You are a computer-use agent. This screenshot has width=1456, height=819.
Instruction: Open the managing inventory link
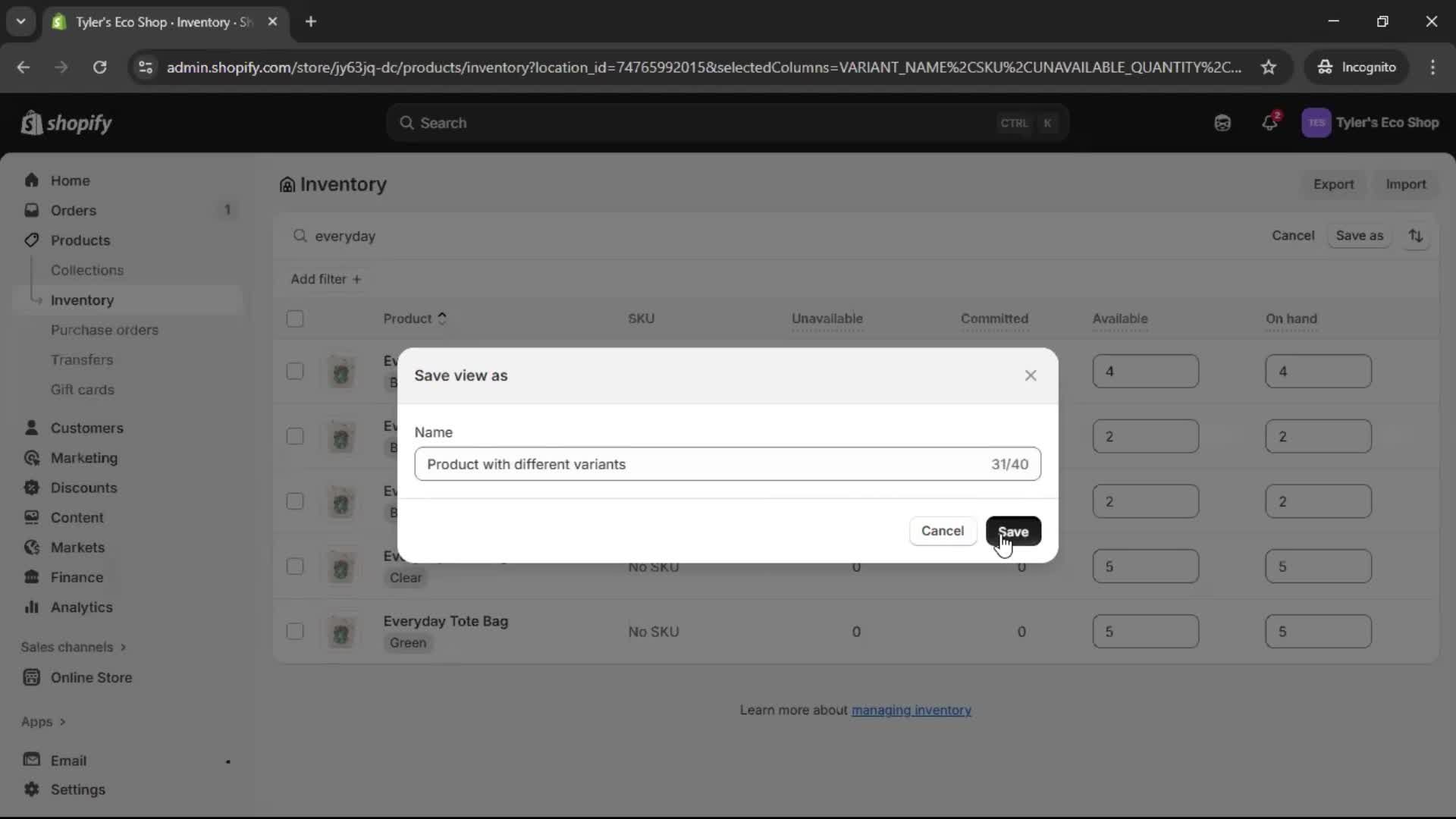tap(912, 710)
